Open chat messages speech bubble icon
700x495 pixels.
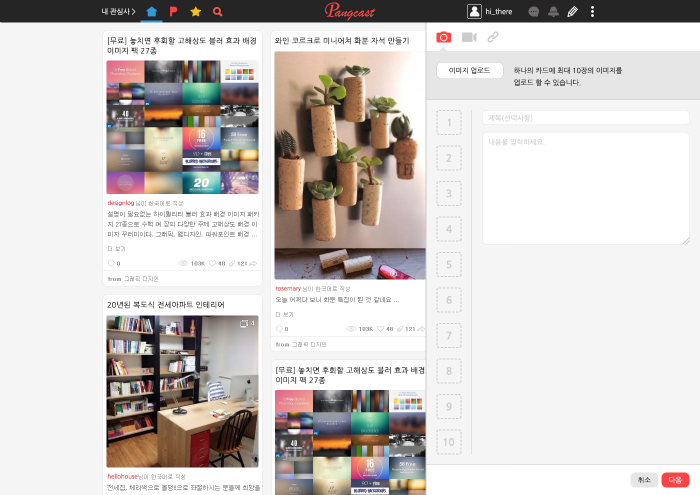(x=533, y=12)
